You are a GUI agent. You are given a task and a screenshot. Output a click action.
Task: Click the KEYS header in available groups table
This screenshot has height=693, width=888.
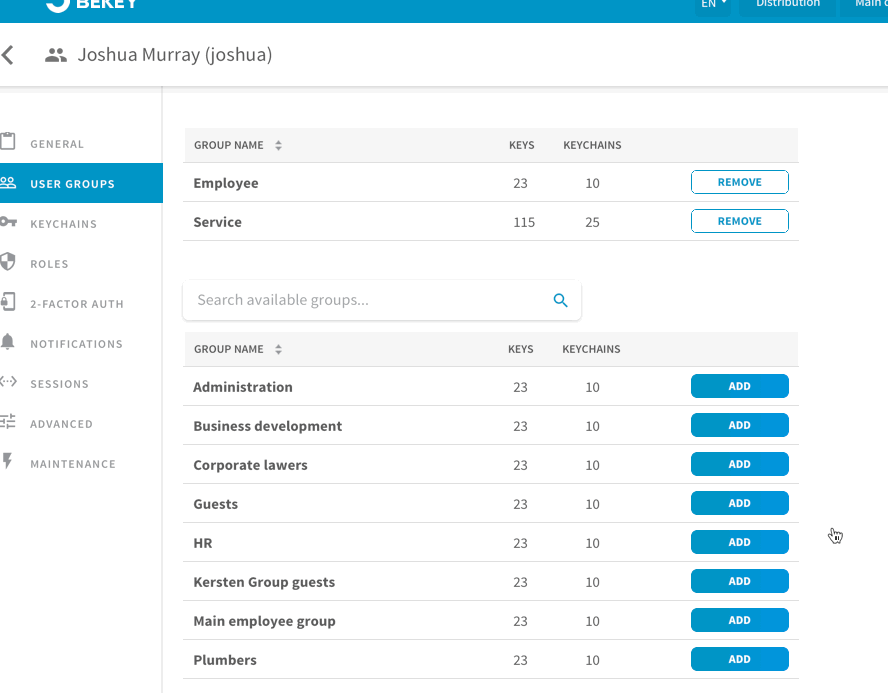(x=520, y=349)
